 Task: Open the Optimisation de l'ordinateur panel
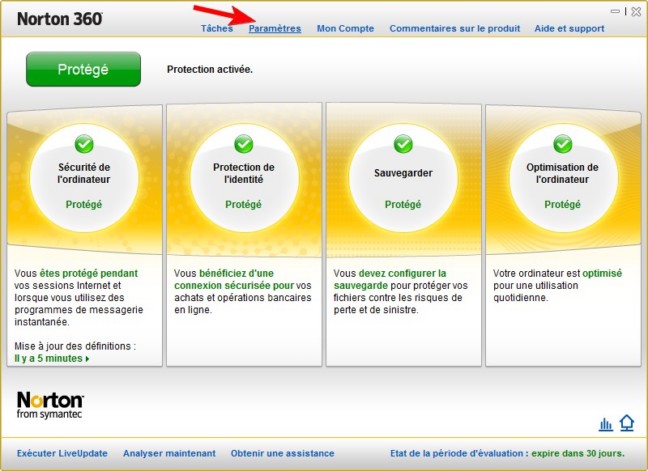pos(563,235)
